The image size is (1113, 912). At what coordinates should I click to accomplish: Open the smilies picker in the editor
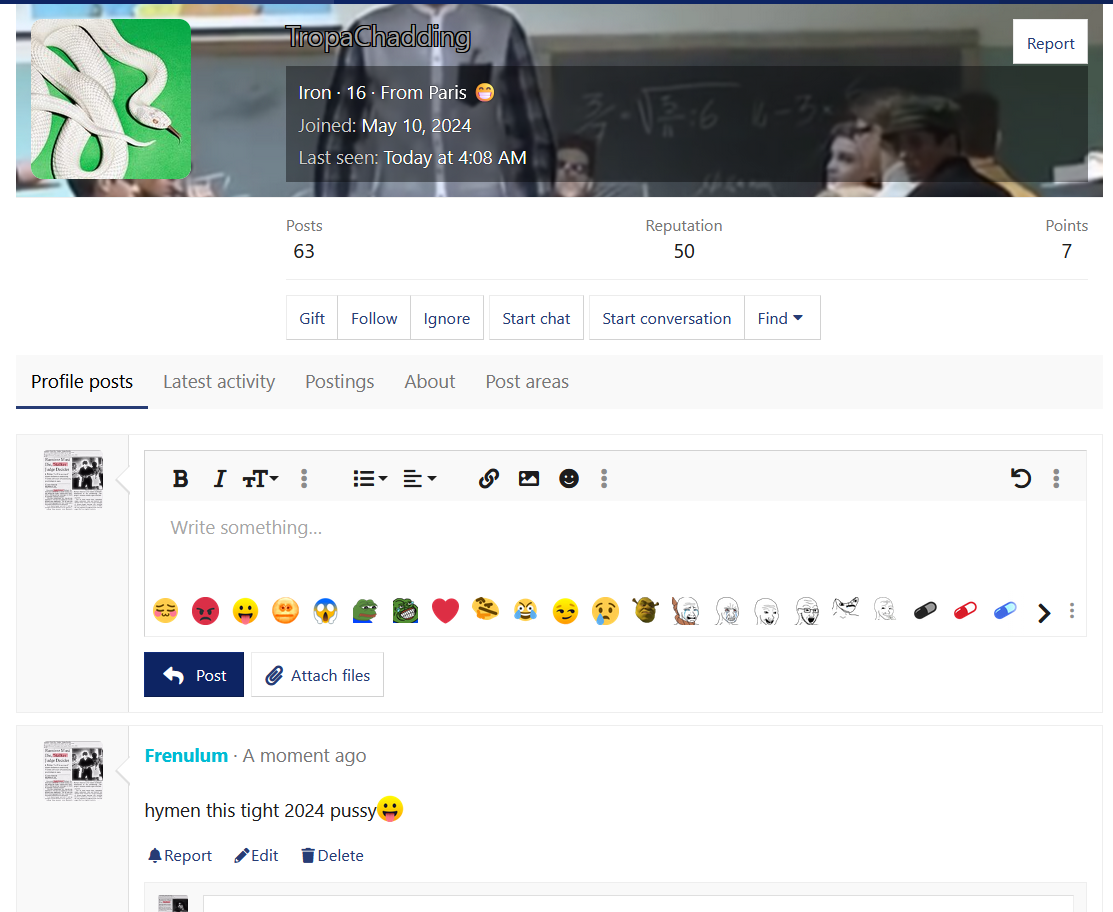568,478
